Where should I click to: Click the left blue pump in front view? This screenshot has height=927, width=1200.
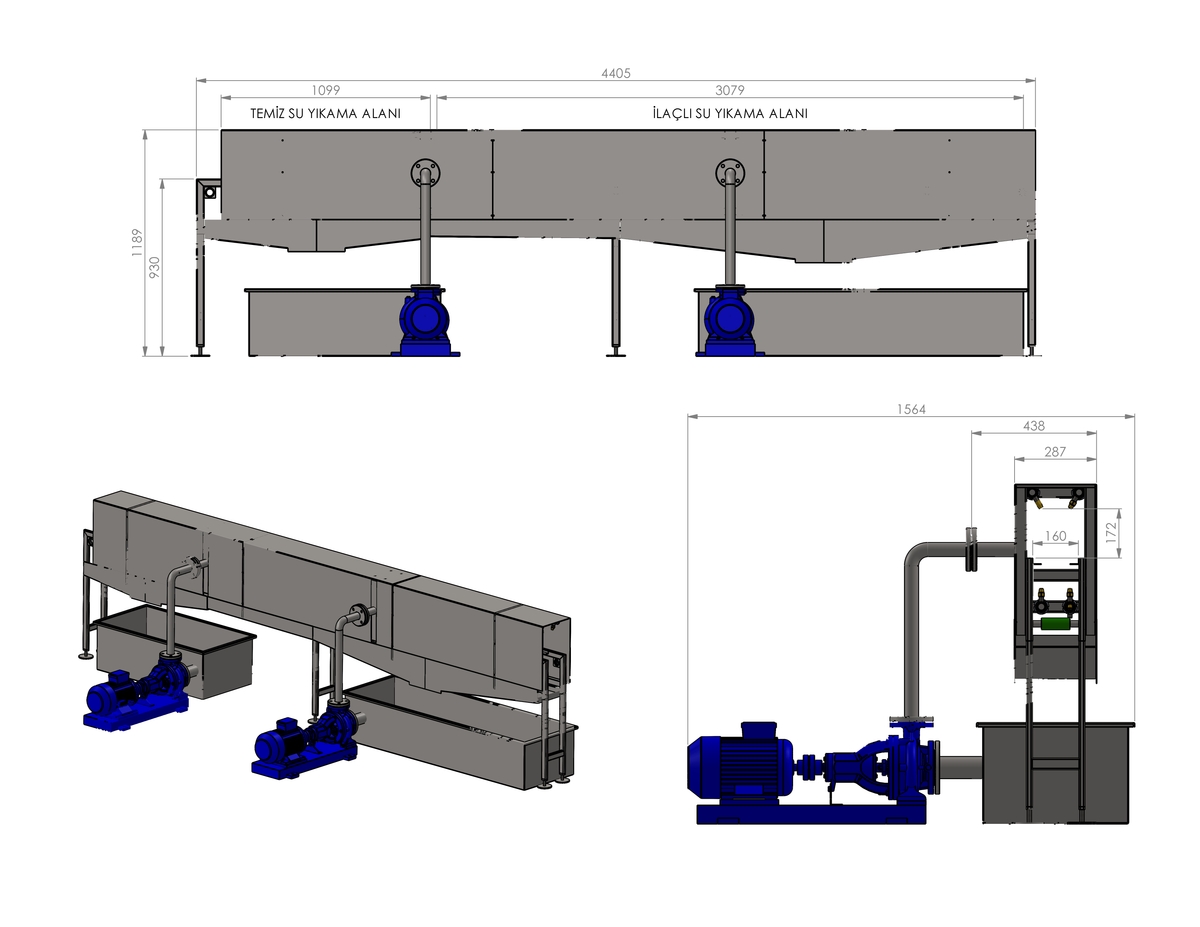pos(427,320)
